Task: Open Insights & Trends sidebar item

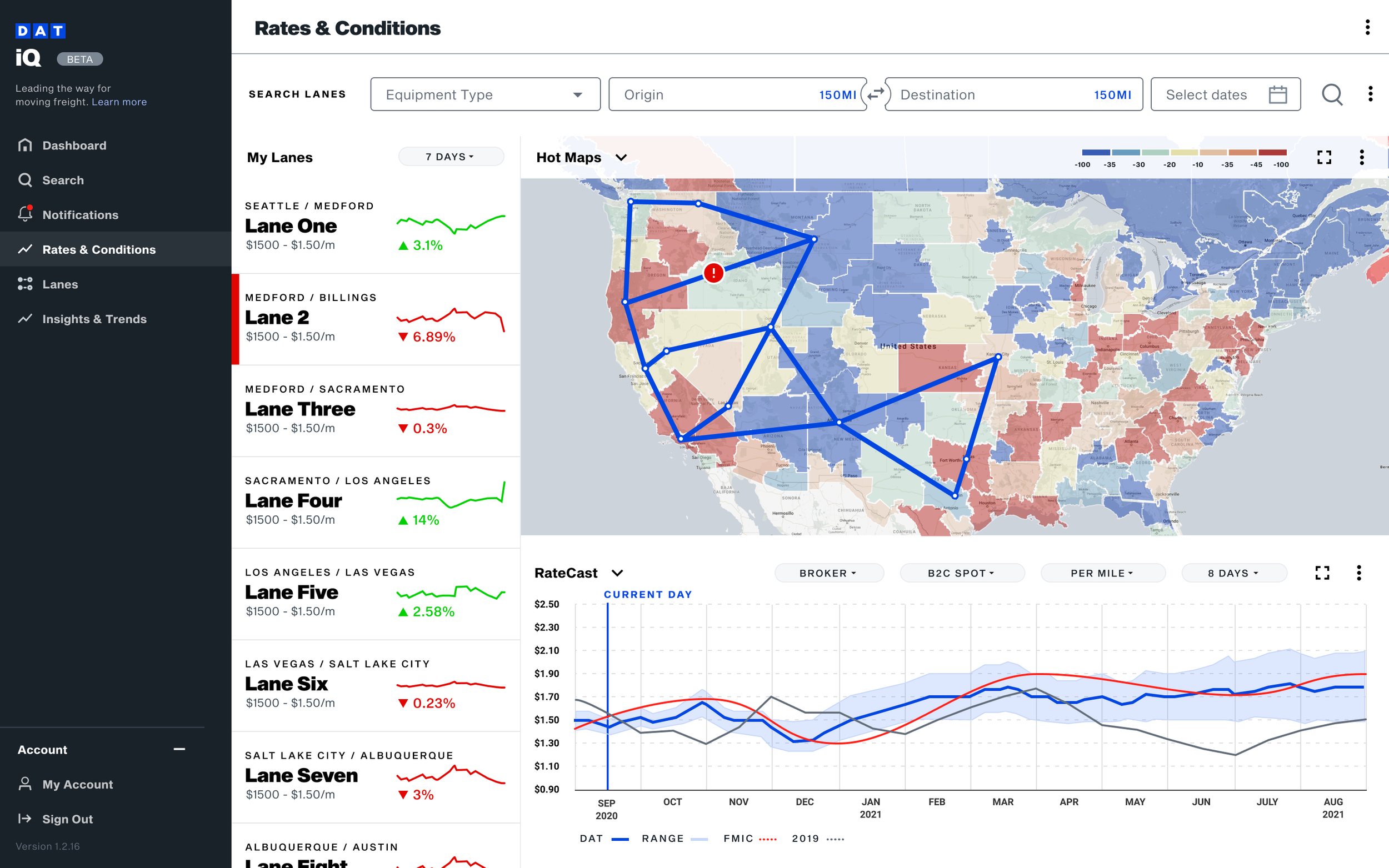Action: tap(94, 319)
